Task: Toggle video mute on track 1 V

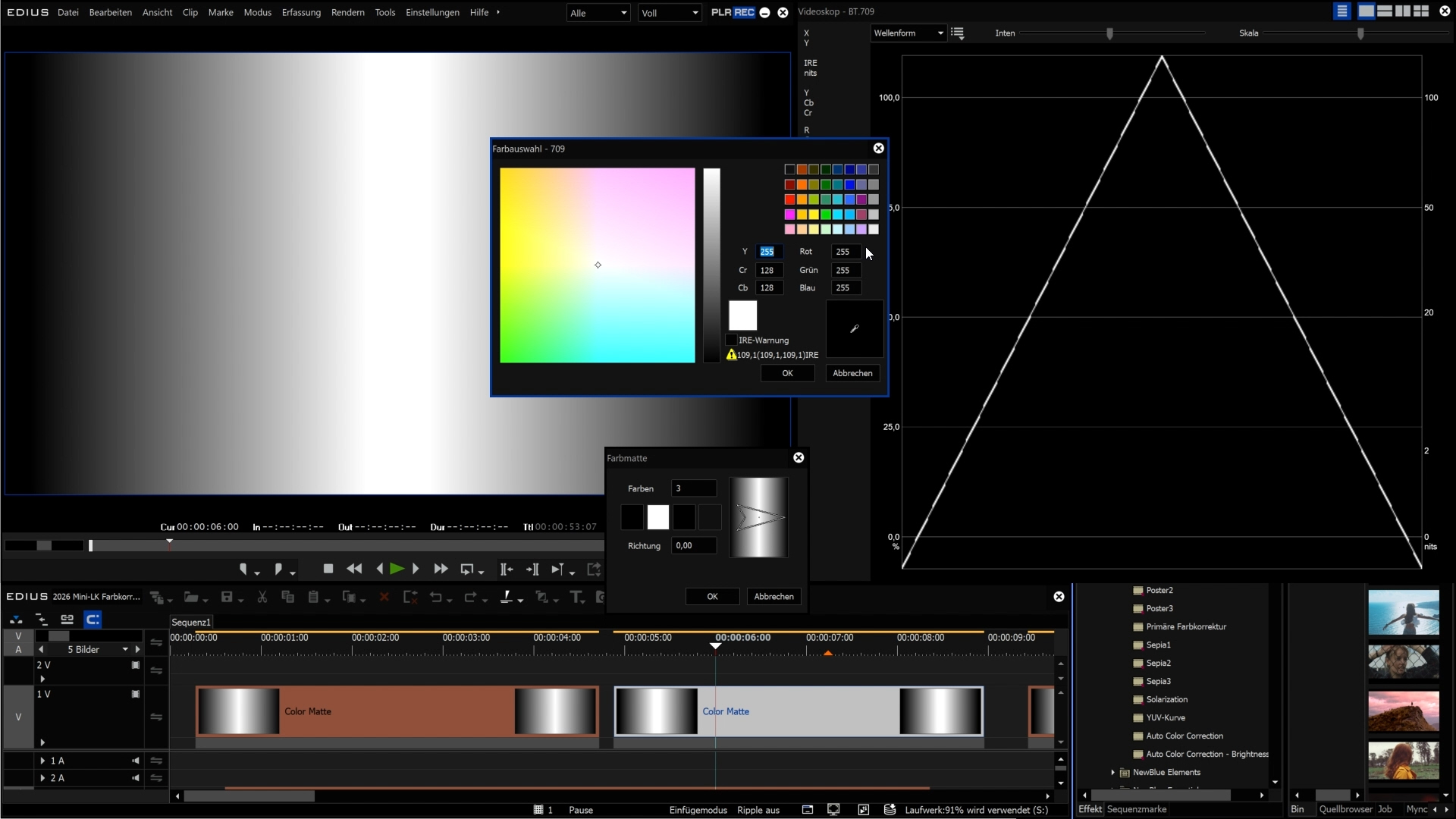Action: (136, 695)
